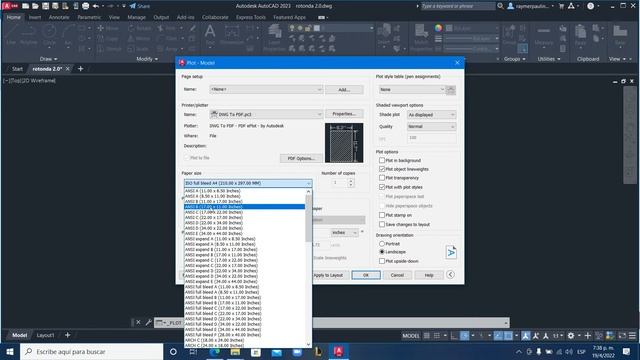The height and width of the screenshot is (360, 640).
Task: Uncheck Plot object lineweights
Action: [x=382, y=169]
